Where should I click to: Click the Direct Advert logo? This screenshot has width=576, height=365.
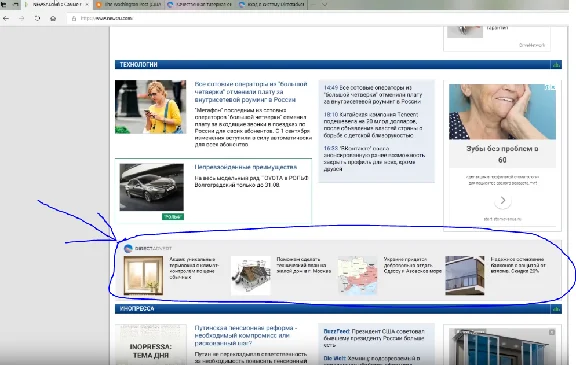(148, 248)
